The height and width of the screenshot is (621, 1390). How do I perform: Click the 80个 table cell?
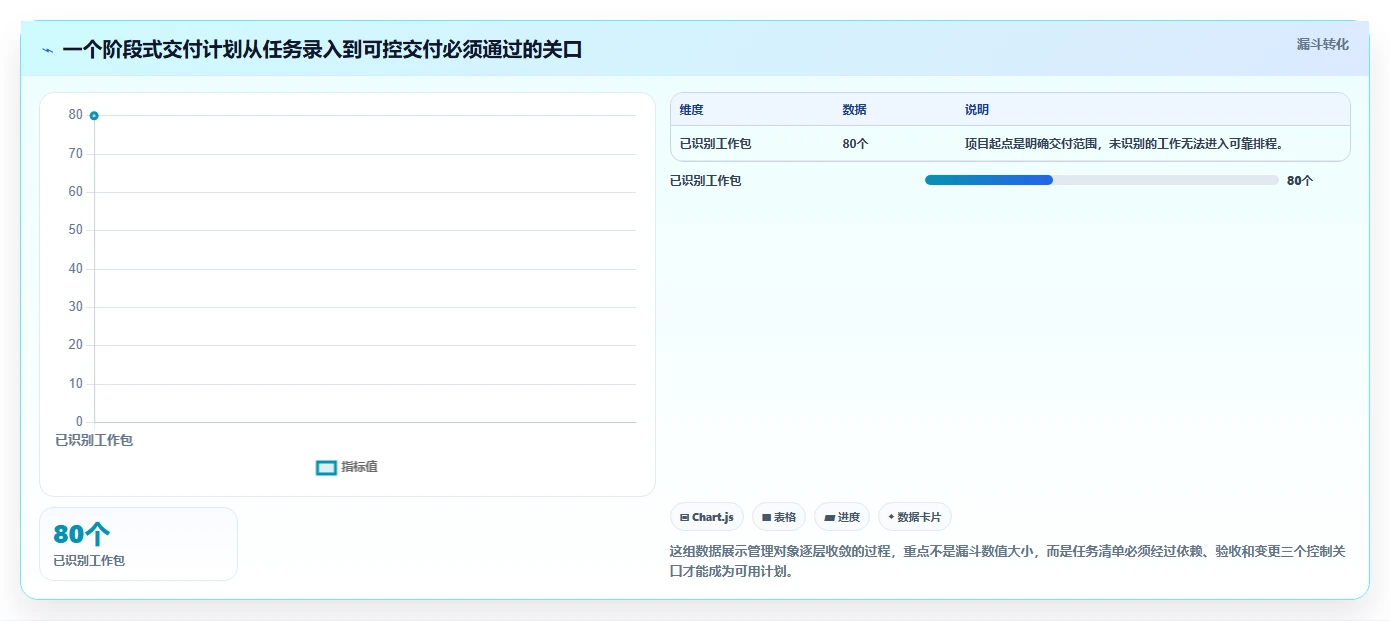[x=856, y=144]
